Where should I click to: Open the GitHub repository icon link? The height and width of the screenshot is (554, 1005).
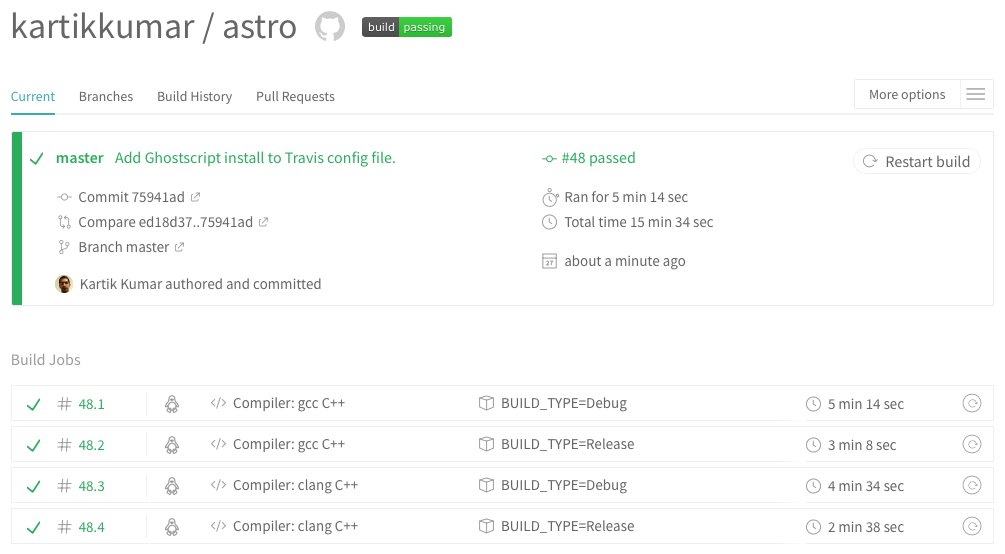[x=330, y=27]
